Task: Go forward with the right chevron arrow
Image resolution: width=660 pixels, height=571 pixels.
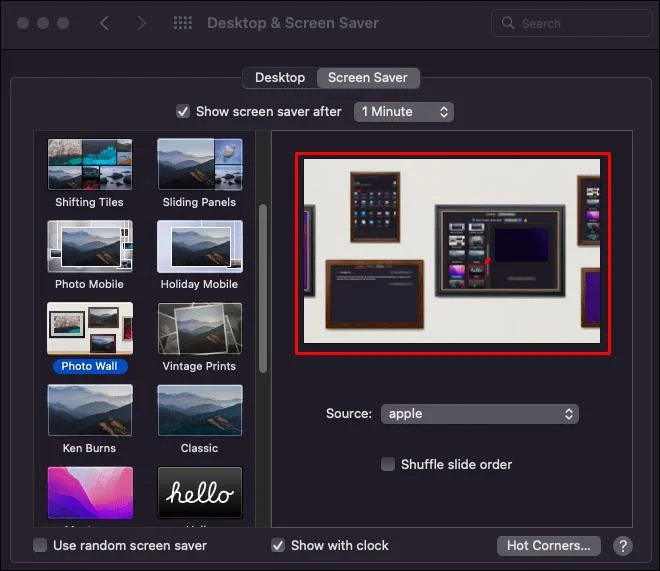Action: 142,23
